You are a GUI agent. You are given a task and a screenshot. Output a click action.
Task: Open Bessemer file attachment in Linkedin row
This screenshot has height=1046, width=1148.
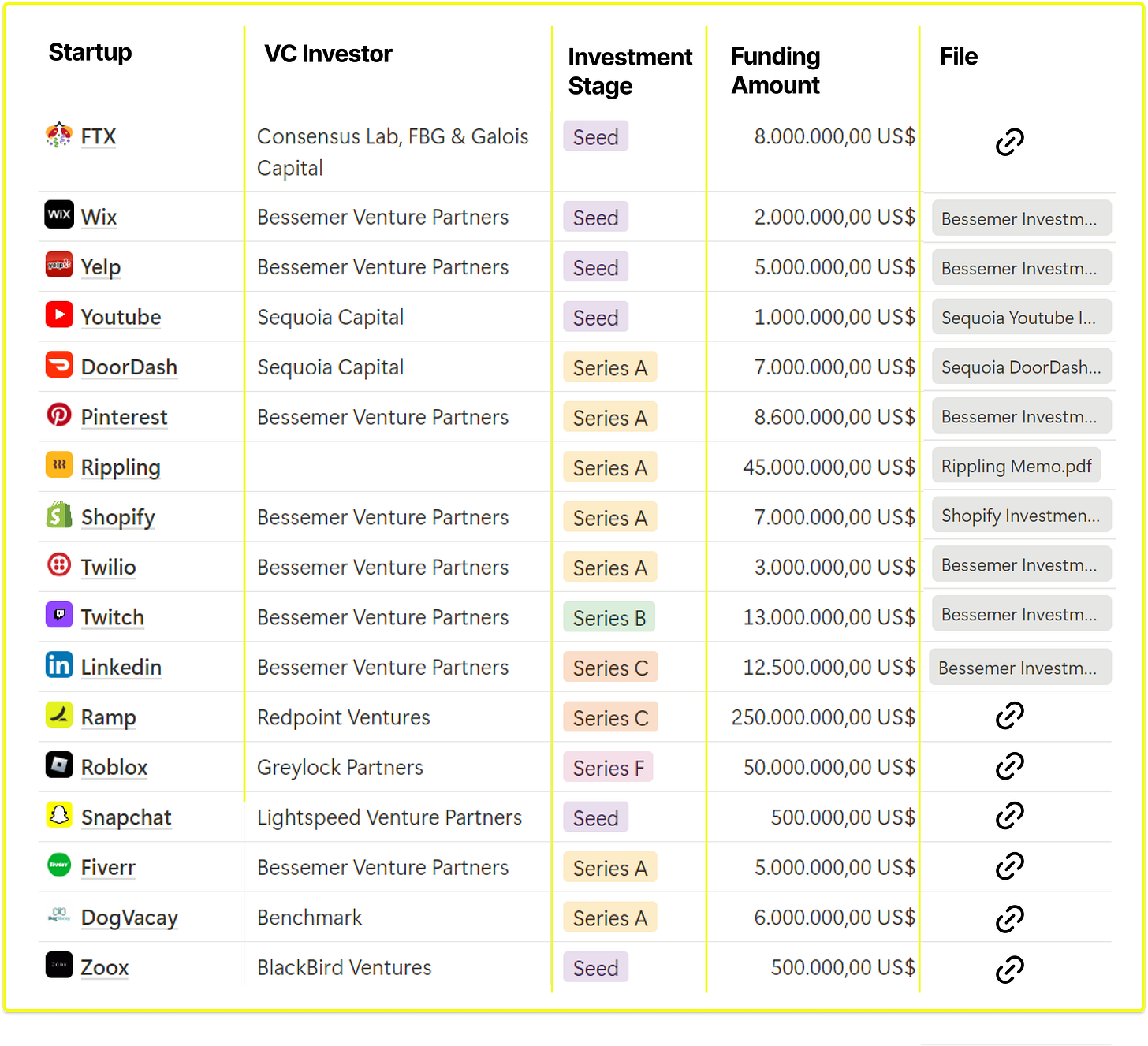1020,668
